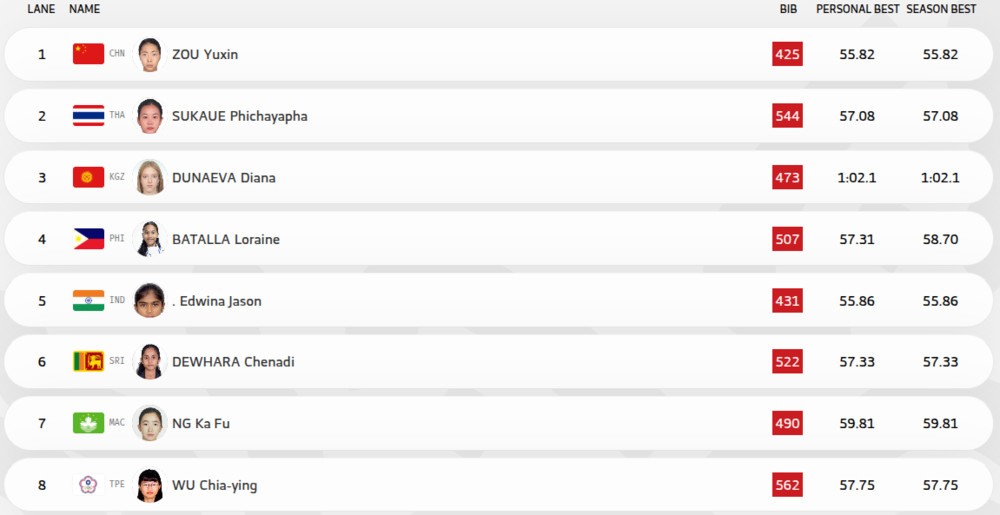Viewport: 1000px width, 515px height.
Task: Select DEWHARA Chenadi's name
Action: point(233,361)
